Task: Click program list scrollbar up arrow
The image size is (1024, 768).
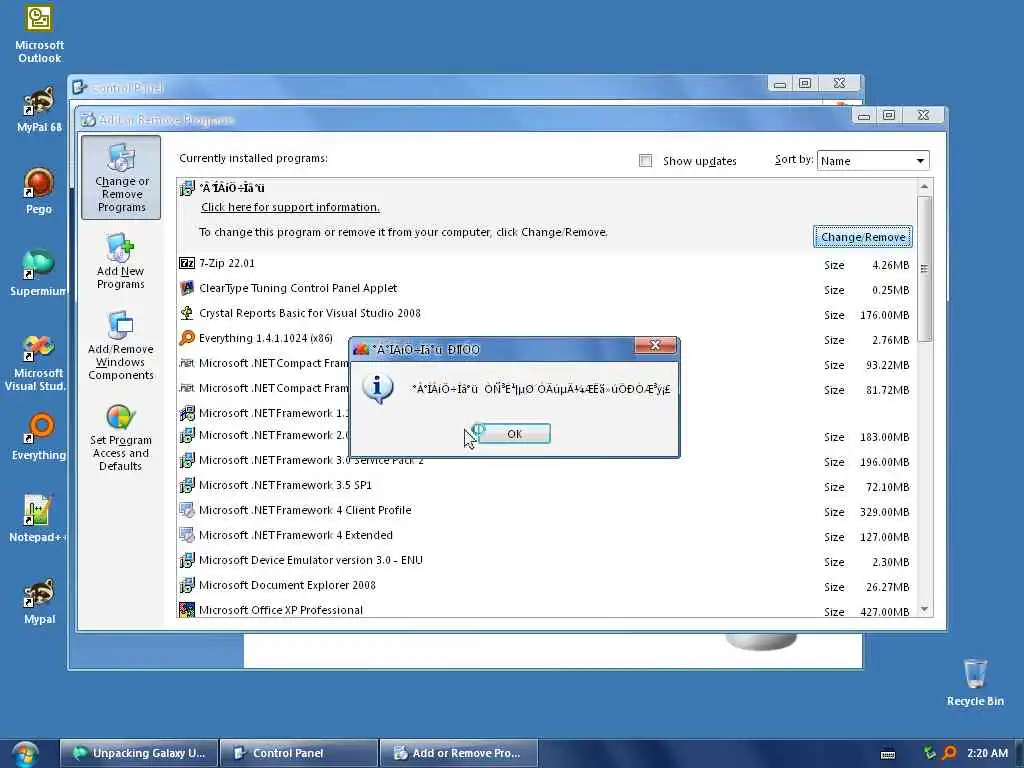Action: click(924, 187)
